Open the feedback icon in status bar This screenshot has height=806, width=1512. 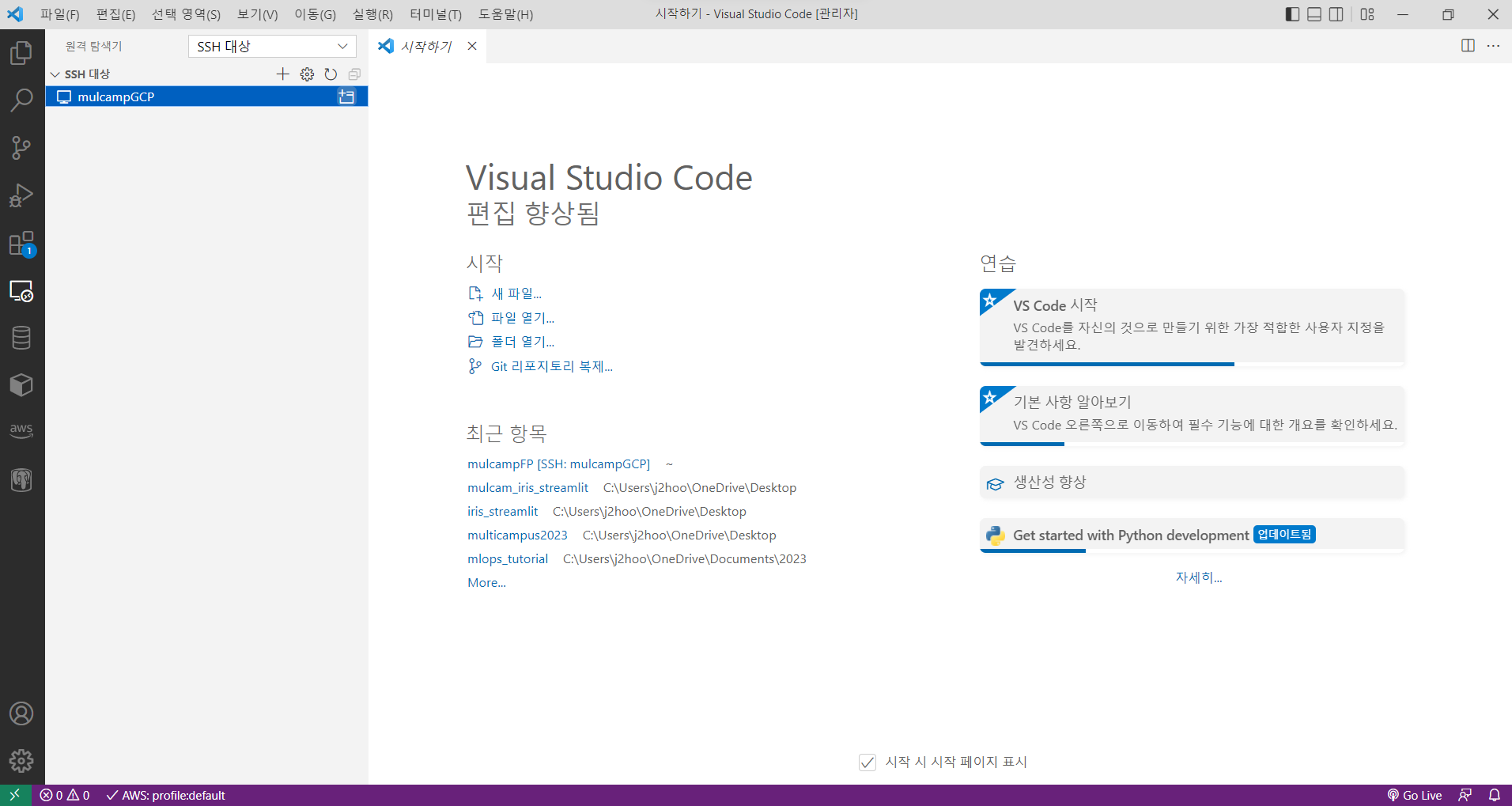[1465, 795]
